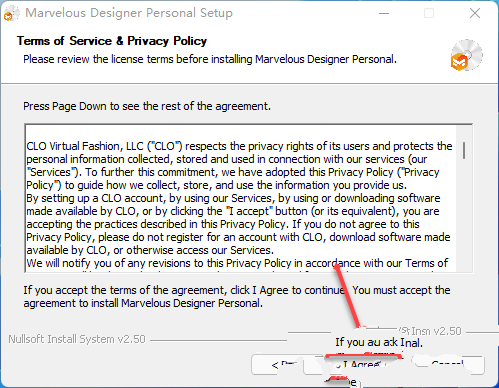Click the Marvelous Designer icon in title bar
Viewport: 499px width, 388px height.
(10, 14)
